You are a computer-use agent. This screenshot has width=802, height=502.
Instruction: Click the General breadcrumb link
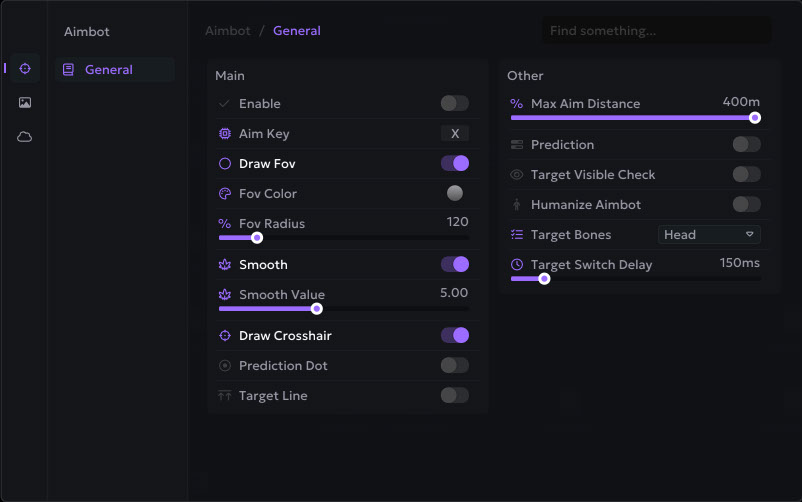click(x=297, y=31)
